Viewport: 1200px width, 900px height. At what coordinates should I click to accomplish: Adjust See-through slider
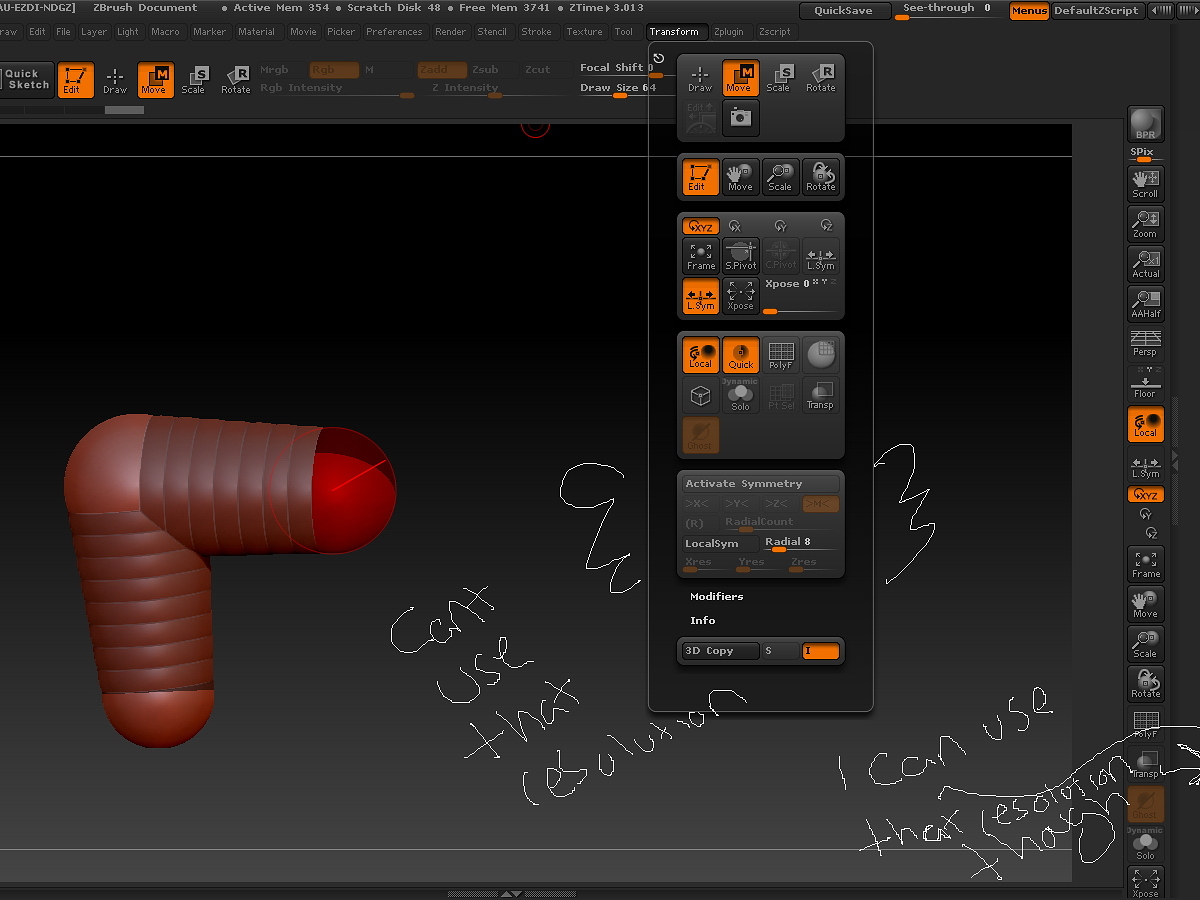[947, 11]
